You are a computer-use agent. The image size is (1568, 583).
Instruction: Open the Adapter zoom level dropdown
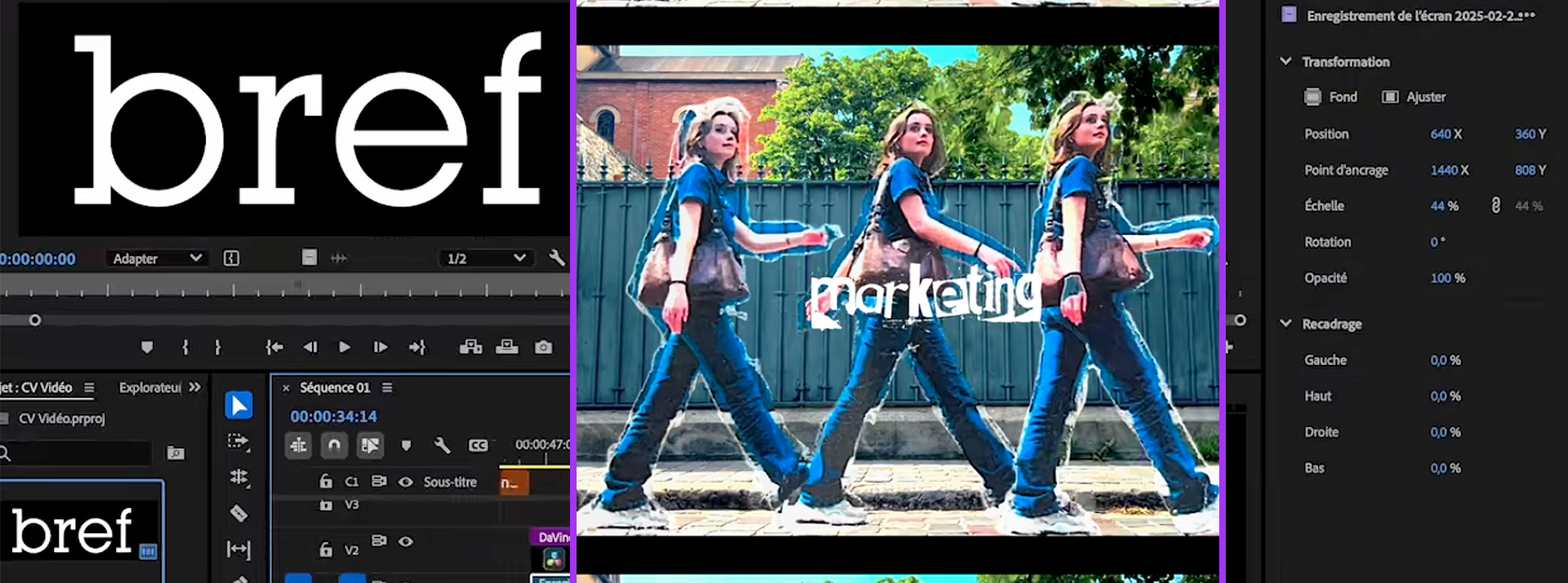point(156,258)
